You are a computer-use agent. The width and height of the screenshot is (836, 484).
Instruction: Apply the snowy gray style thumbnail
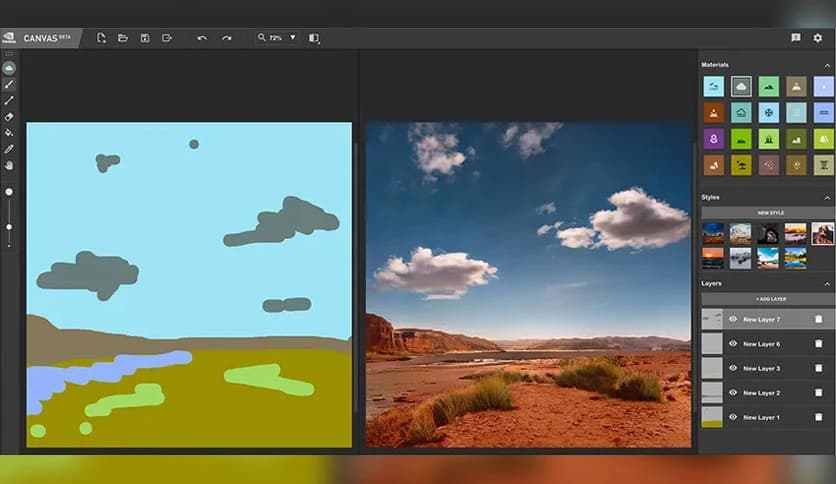click(x=741, y=259)
